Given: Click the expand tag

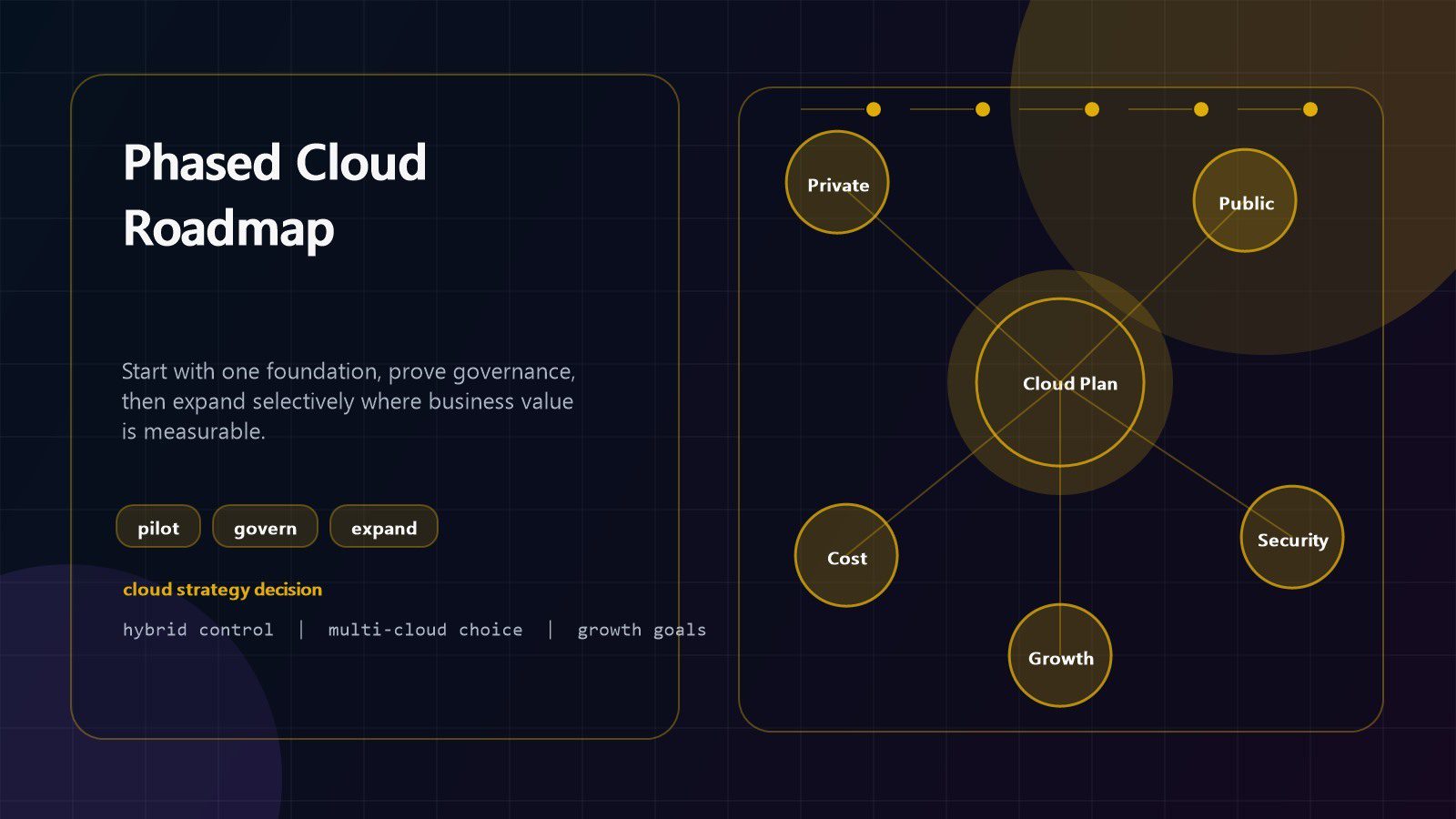Looking at the screenshot, I should (x=384, y=527).
